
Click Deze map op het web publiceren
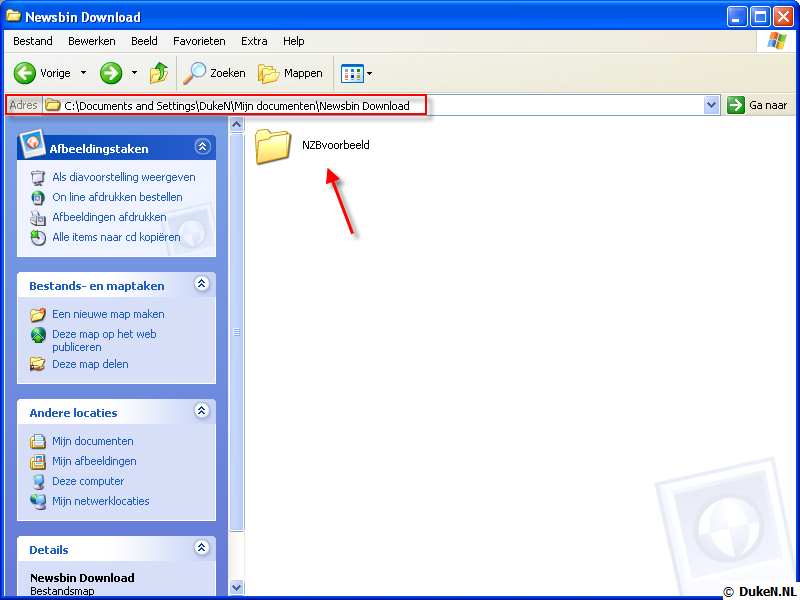[x=104, y=340]
